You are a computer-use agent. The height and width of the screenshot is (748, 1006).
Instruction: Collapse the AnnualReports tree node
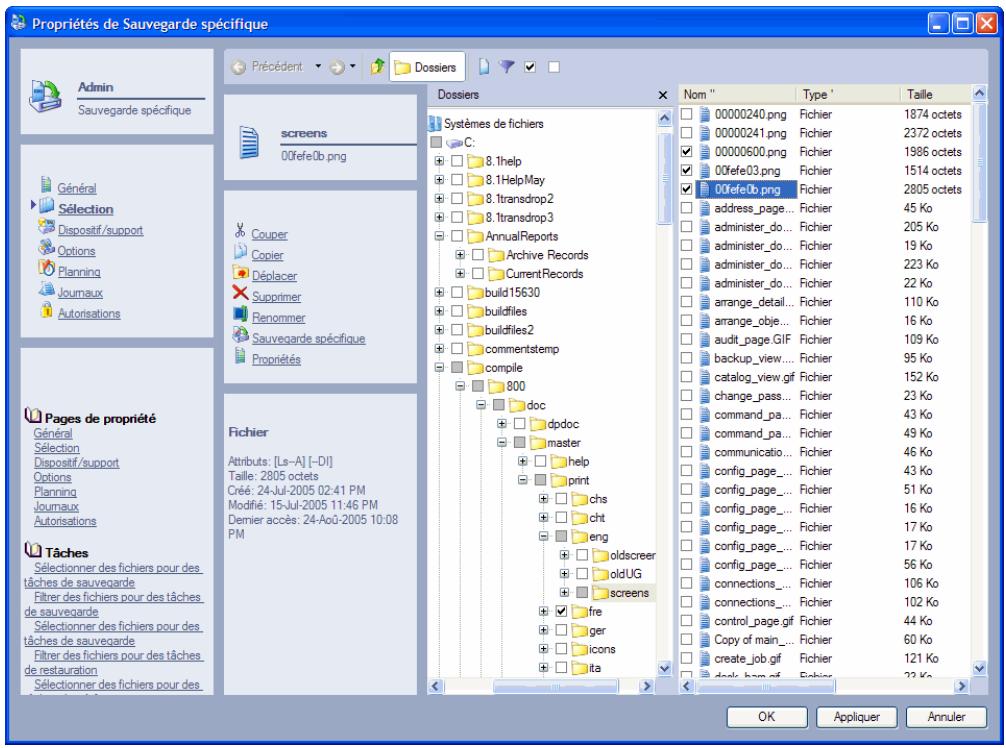(x=439, y=236)
